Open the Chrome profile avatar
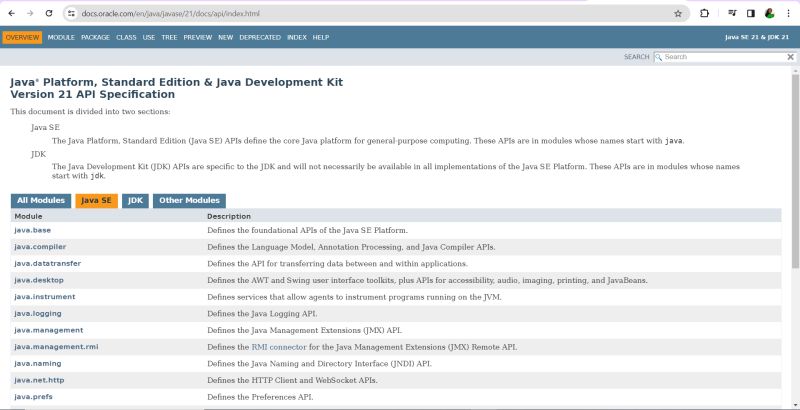Image resolution: width=800 pixels, height=410 pixels. tap(769, 14)
